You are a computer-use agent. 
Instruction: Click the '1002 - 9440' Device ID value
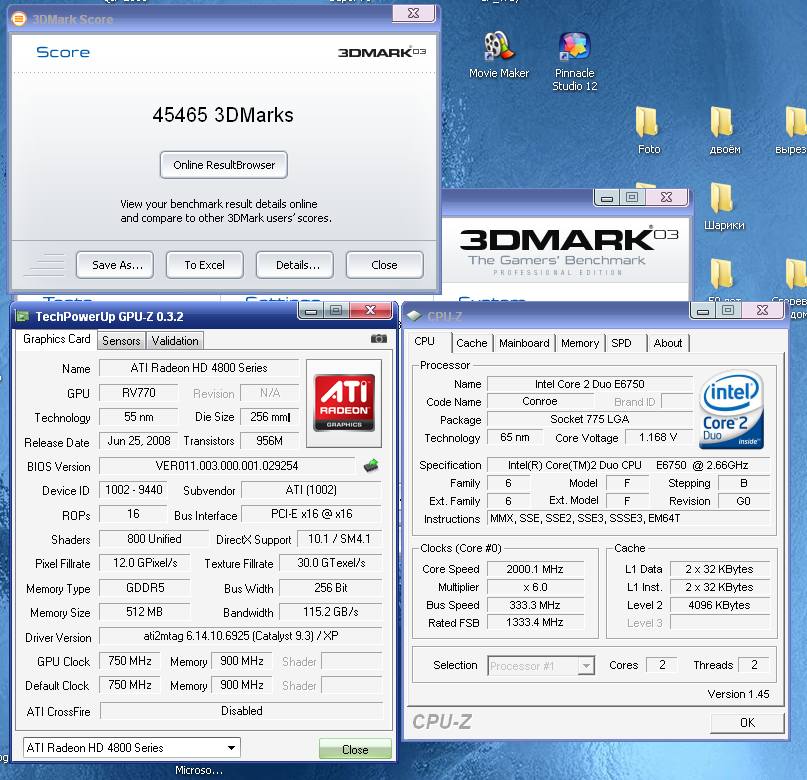tap(133, 490)
